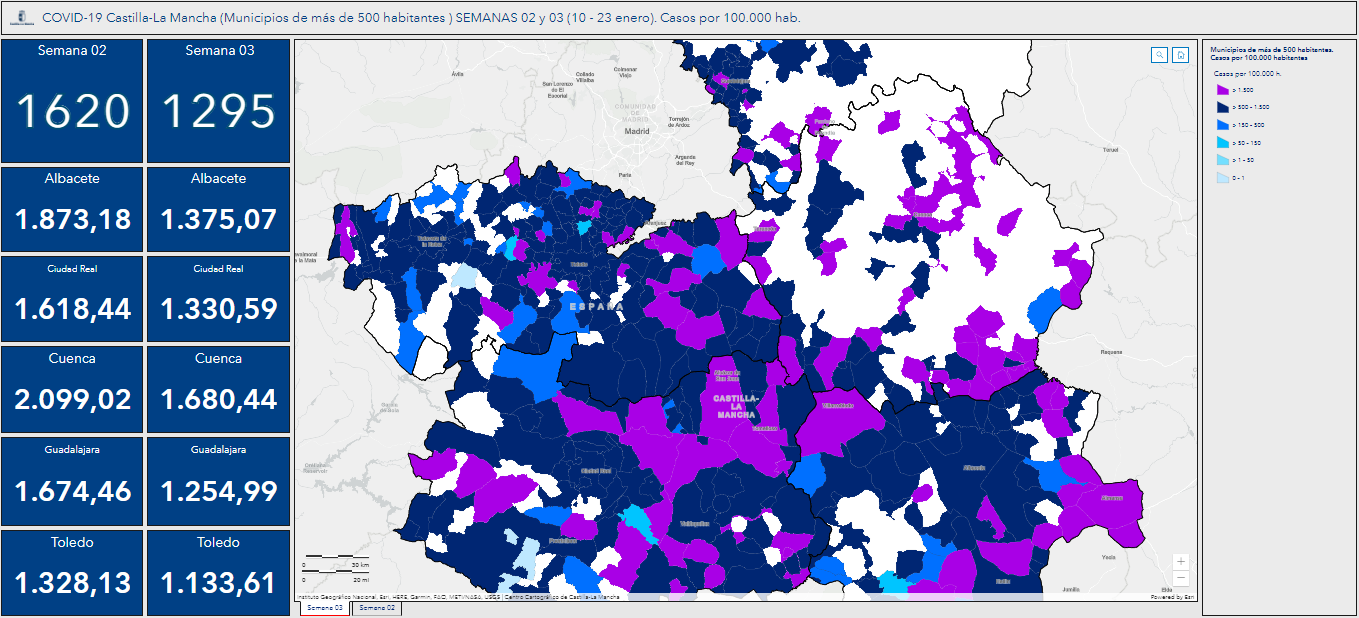Click the Instituto Geográfico Nacional attribution text
The width and height of the screenshot is (1359, 618).
tap(459, 597)
